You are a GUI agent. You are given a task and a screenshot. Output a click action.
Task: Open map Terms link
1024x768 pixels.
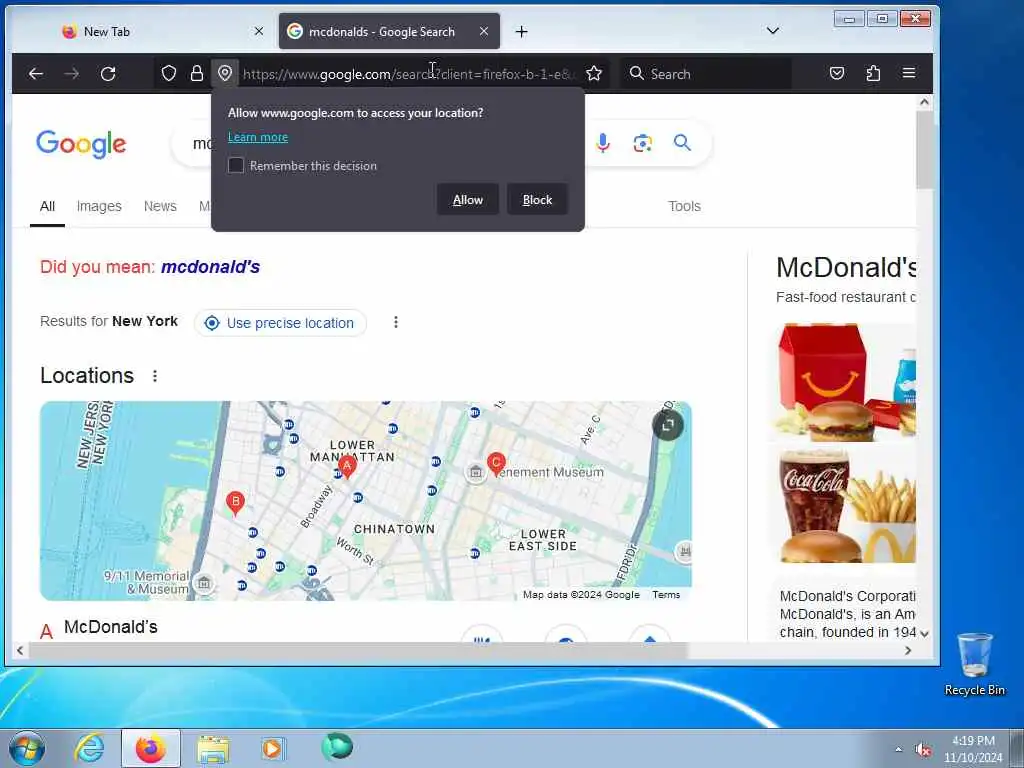[666, 594]
